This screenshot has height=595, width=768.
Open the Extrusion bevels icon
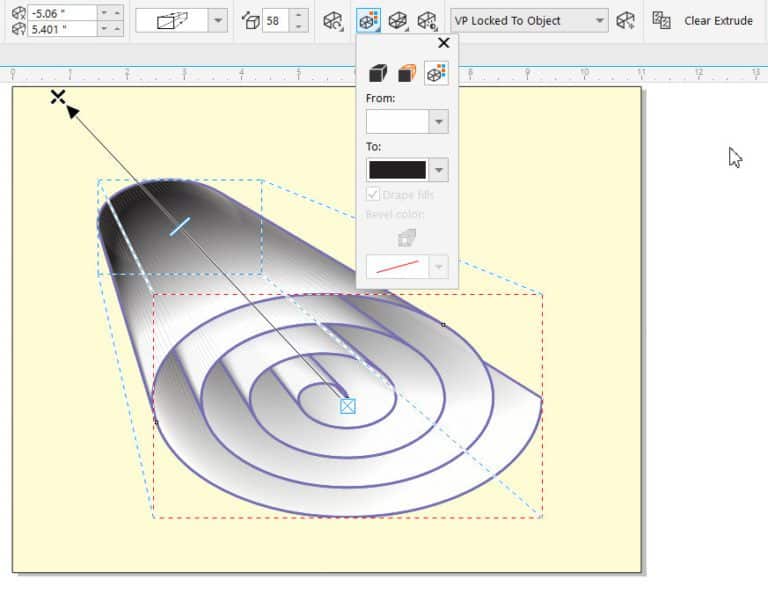click(398, 21)
